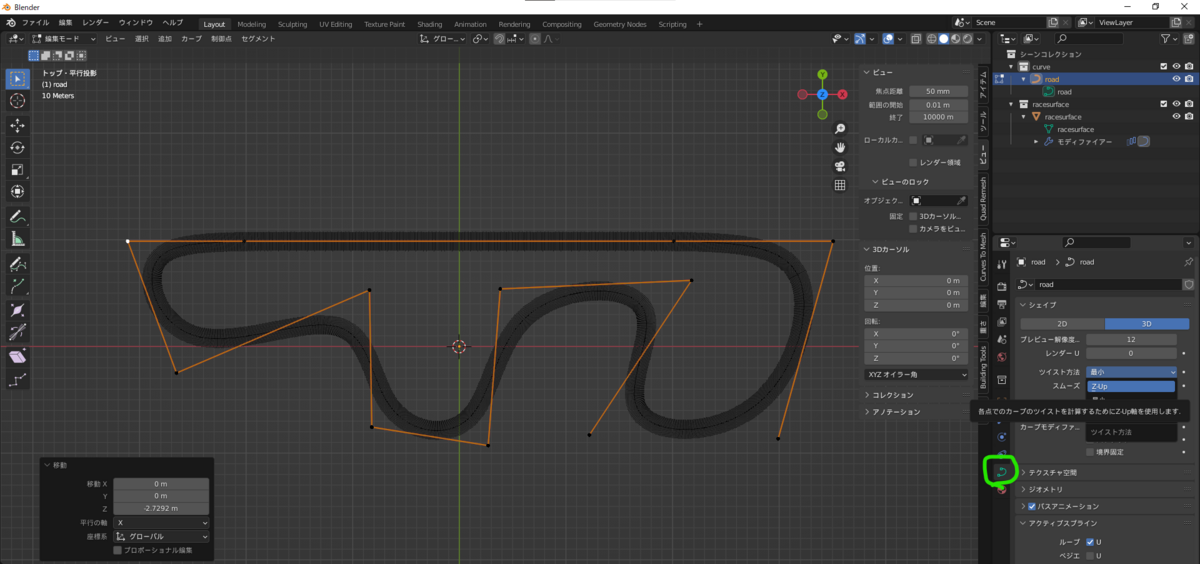This screenshot has height=564, width=1200.
Task: Open the Render properties tab icon
Action: (x=1001, y=287)
